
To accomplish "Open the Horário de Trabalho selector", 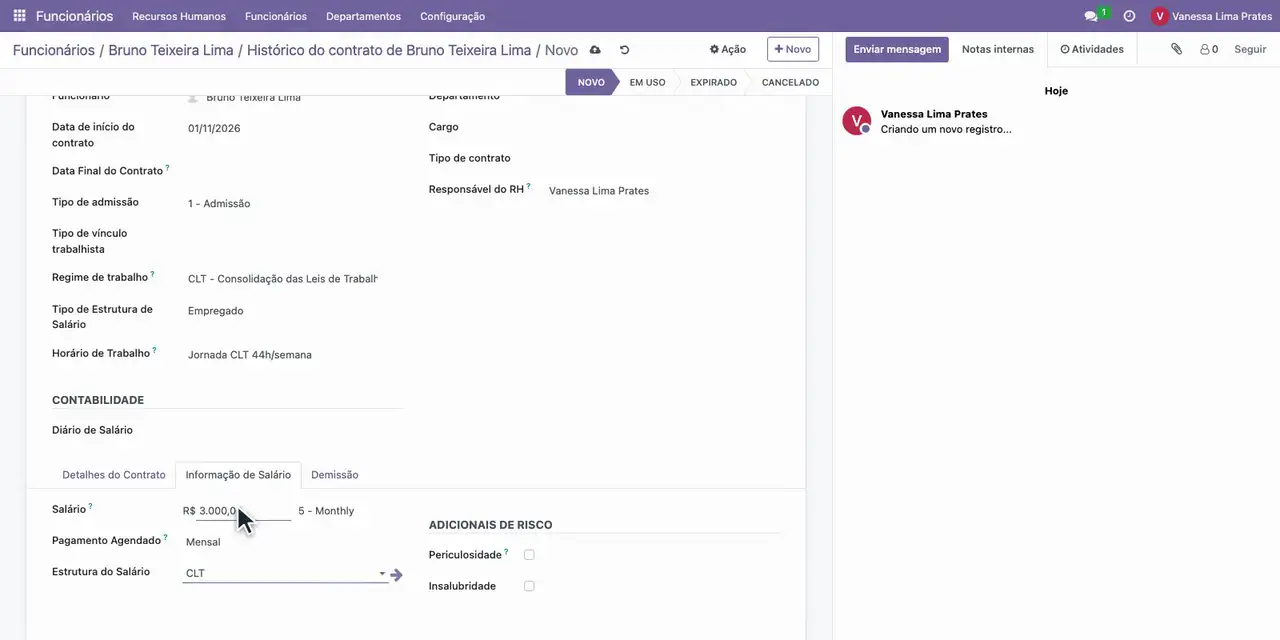I will coord(283,355).
